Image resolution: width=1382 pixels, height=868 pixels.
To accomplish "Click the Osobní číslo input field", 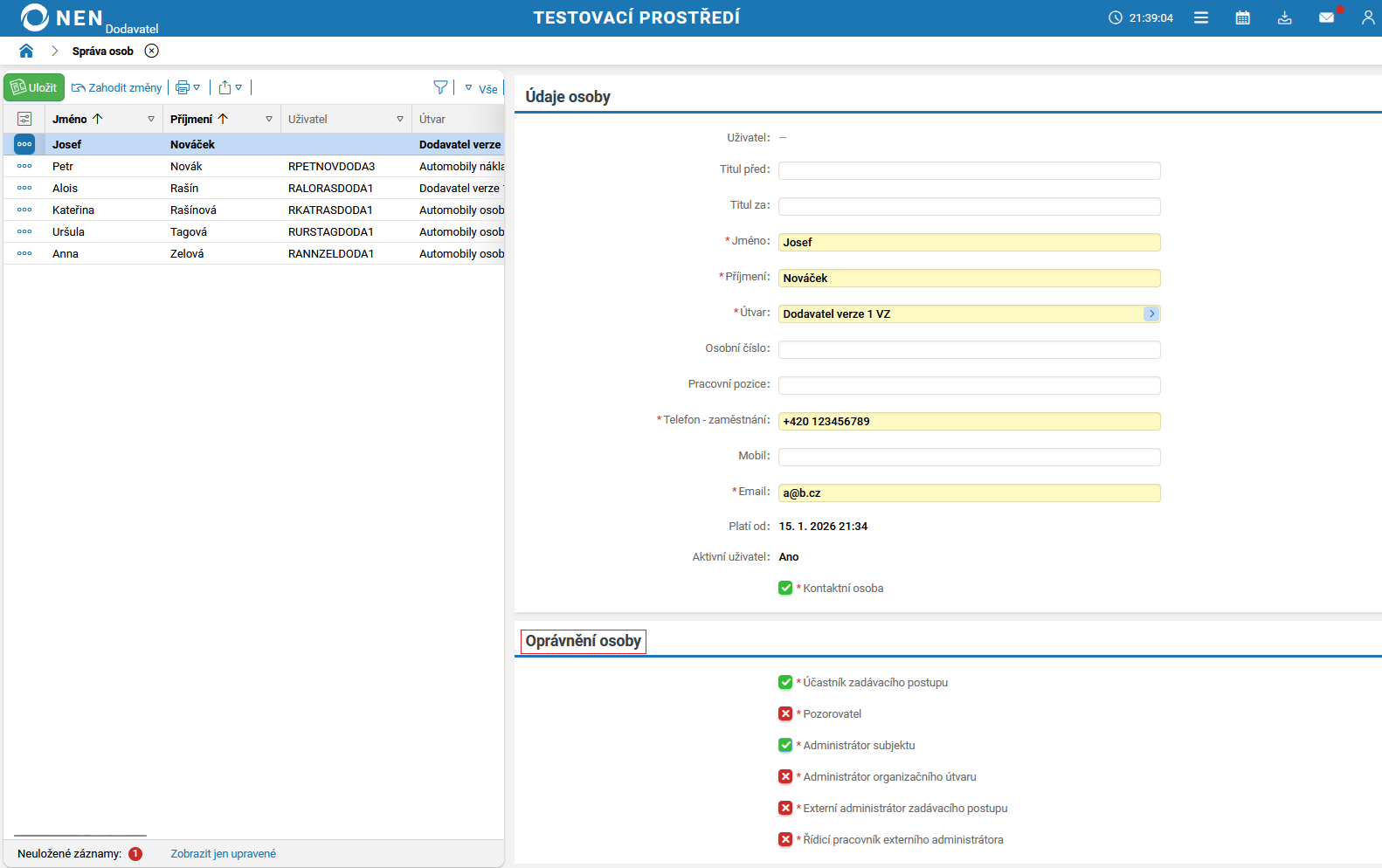I will coord(969,349).
